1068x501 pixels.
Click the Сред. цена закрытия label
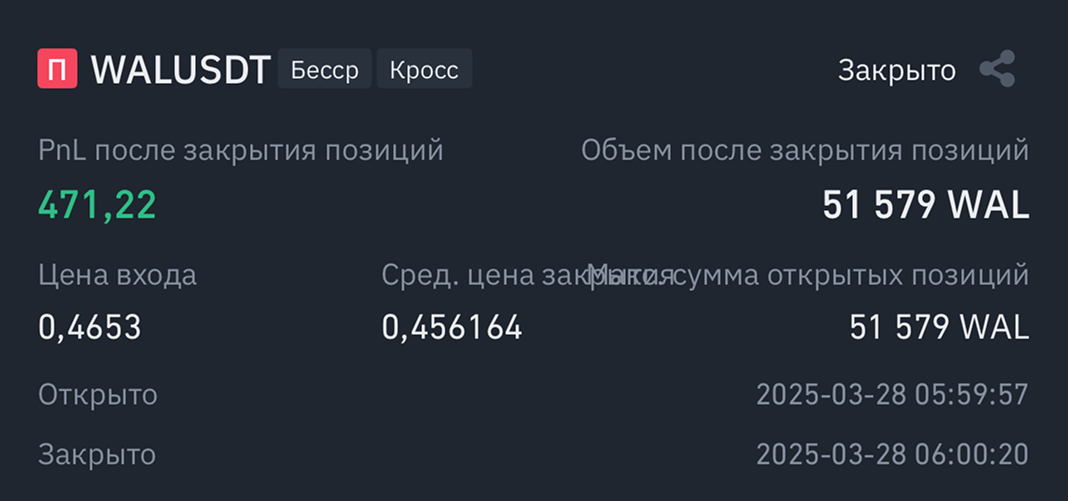(480, 275)
